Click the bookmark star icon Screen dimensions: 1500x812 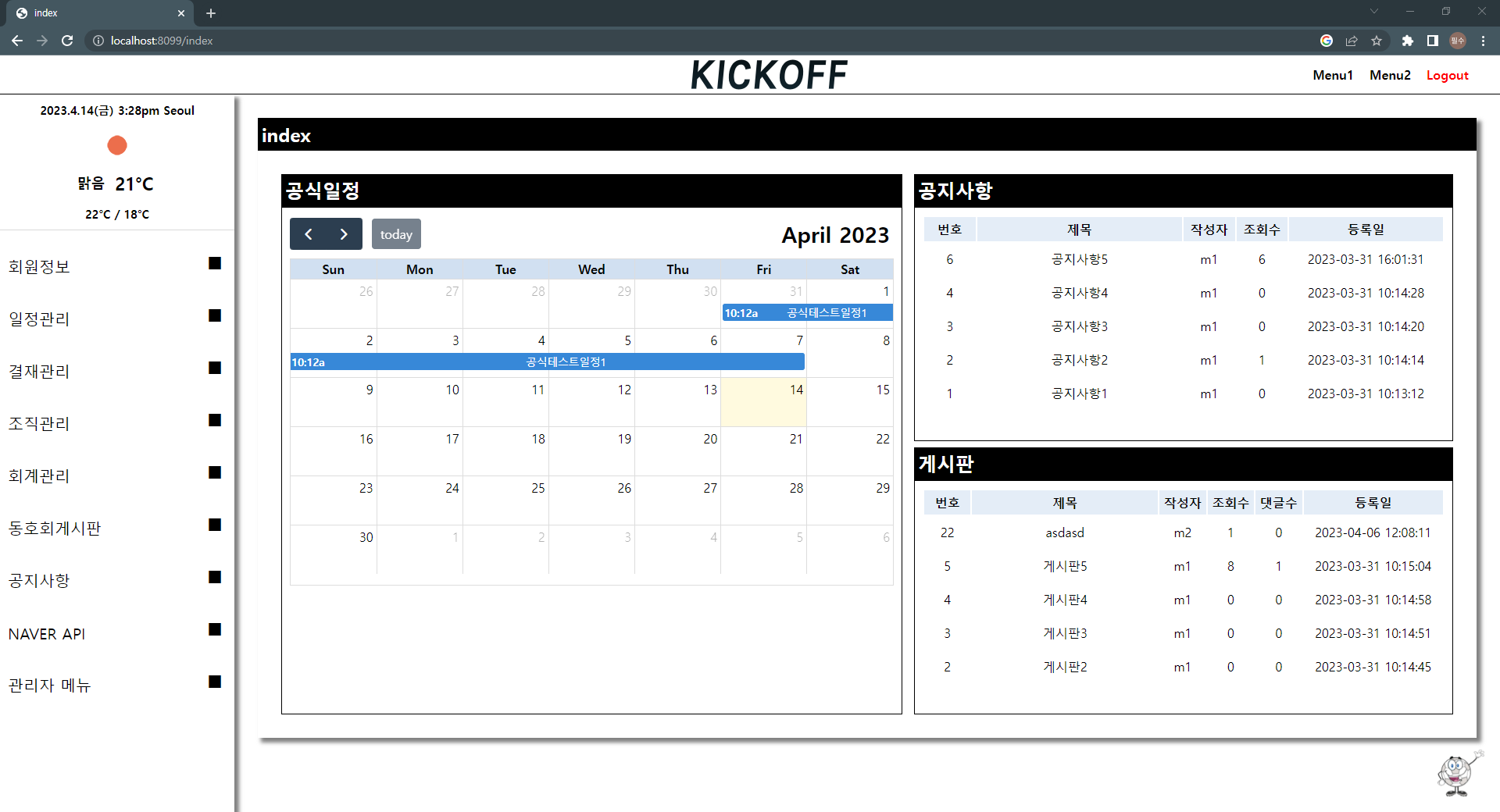tap(1377, 41)
